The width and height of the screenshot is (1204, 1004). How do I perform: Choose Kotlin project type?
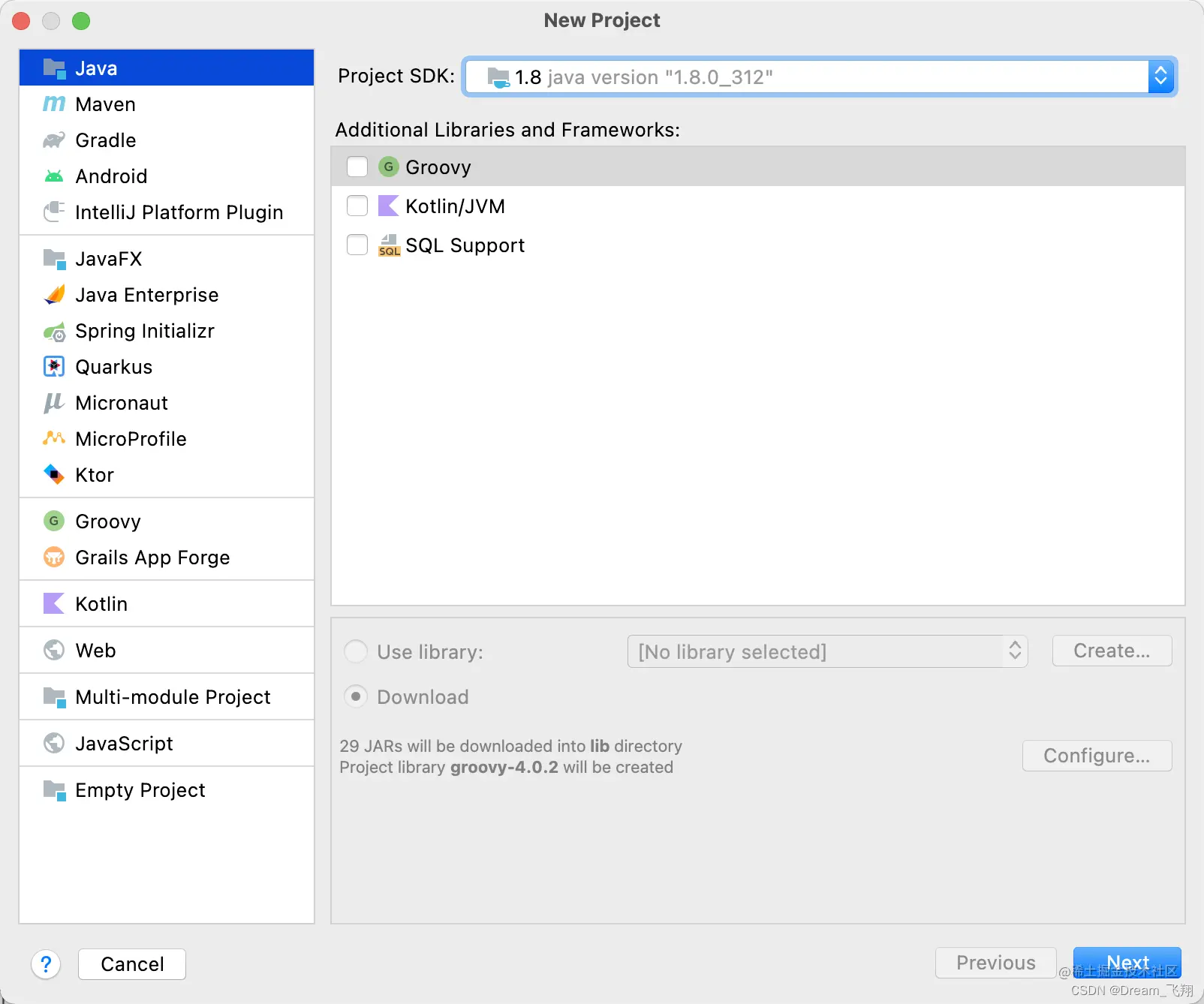167,604
